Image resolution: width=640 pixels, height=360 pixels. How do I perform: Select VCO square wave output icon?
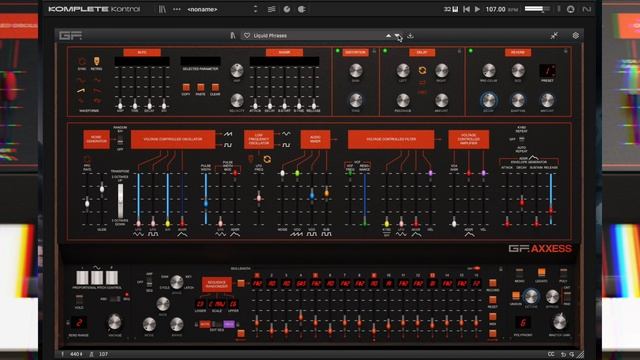tap(228, 145)
